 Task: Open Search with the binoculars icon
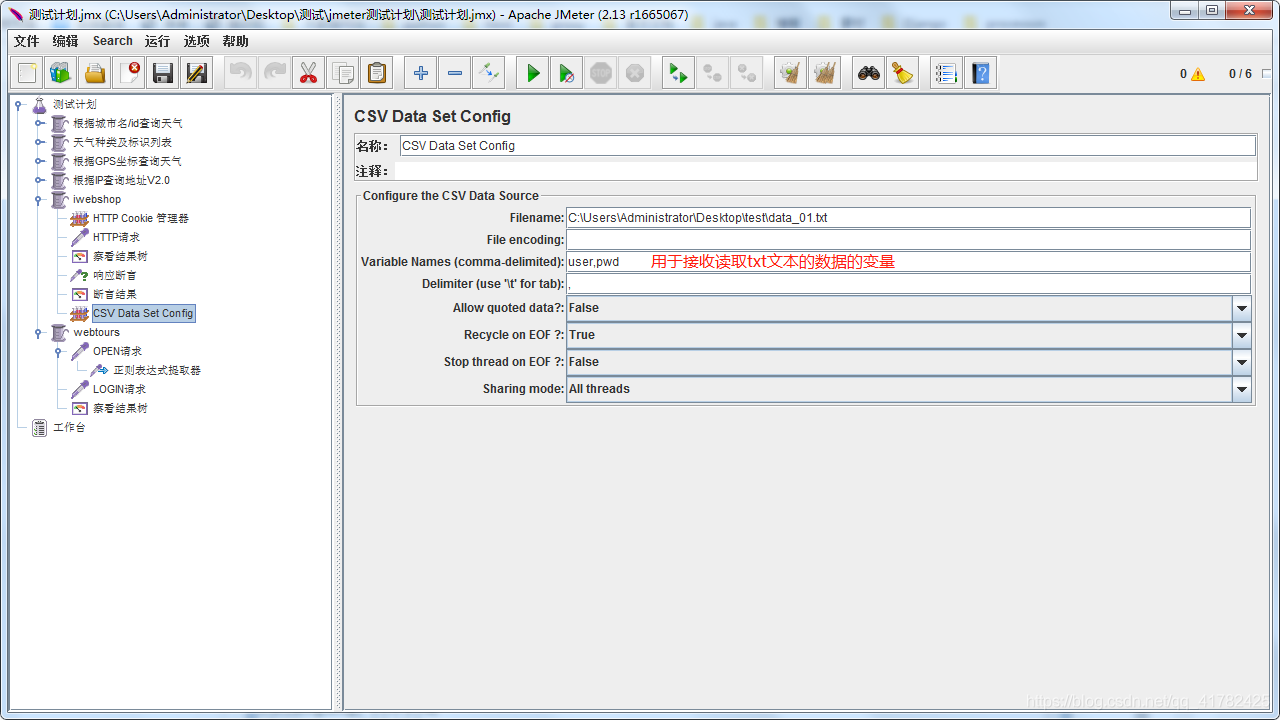click(x=869, y=73)
